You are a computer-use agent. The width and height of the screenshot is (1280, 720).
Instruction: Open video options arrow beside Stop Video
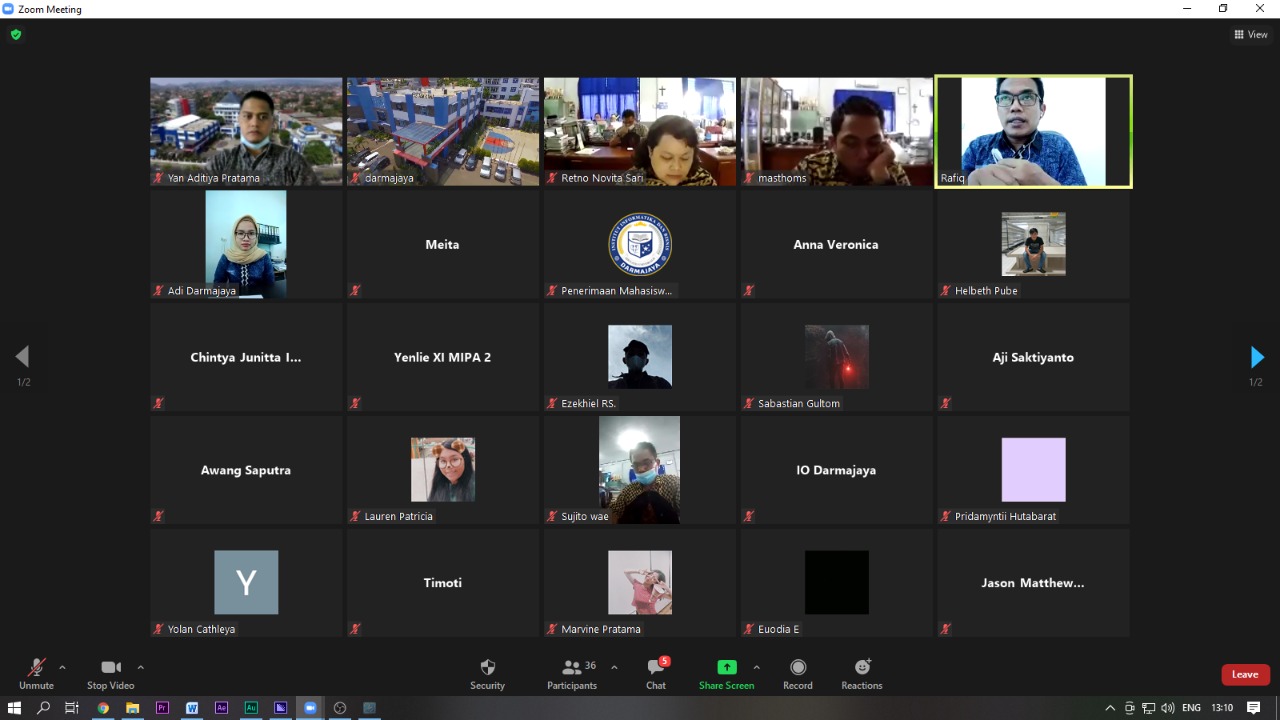click(140, 667)
